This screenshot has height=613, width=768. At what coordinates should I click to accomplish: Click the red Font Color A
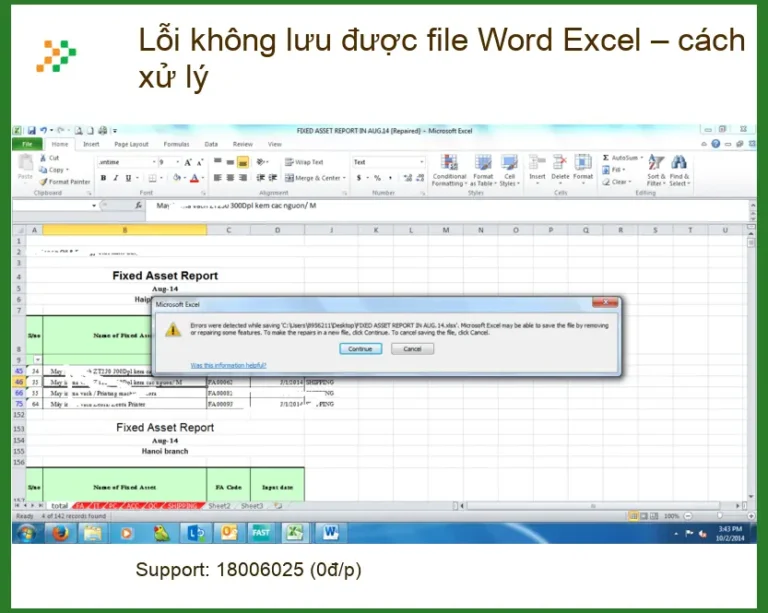click(x=194, y=178)
